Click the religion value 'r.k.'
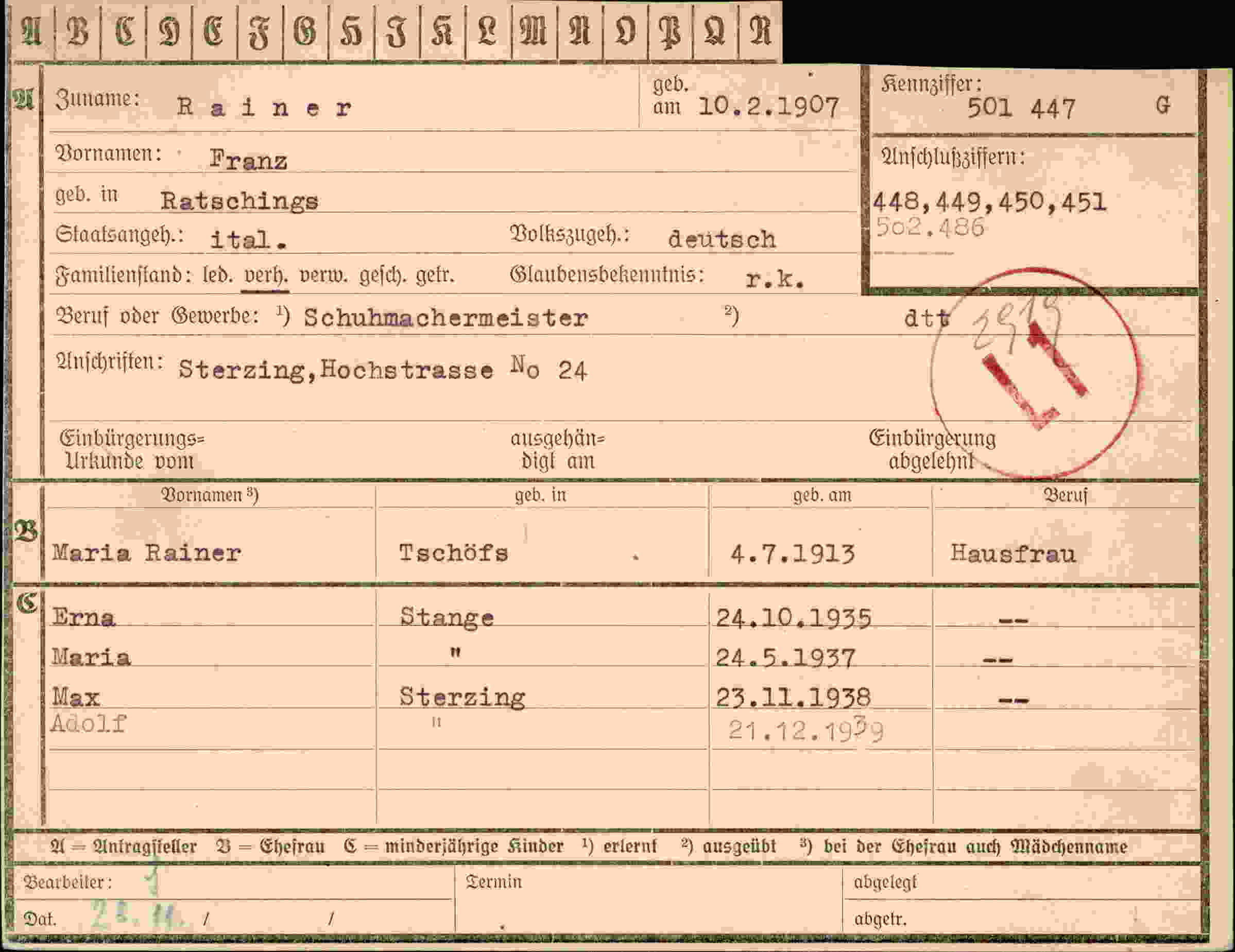Screen dimensions: 1235x952 [x=775, y=279]
